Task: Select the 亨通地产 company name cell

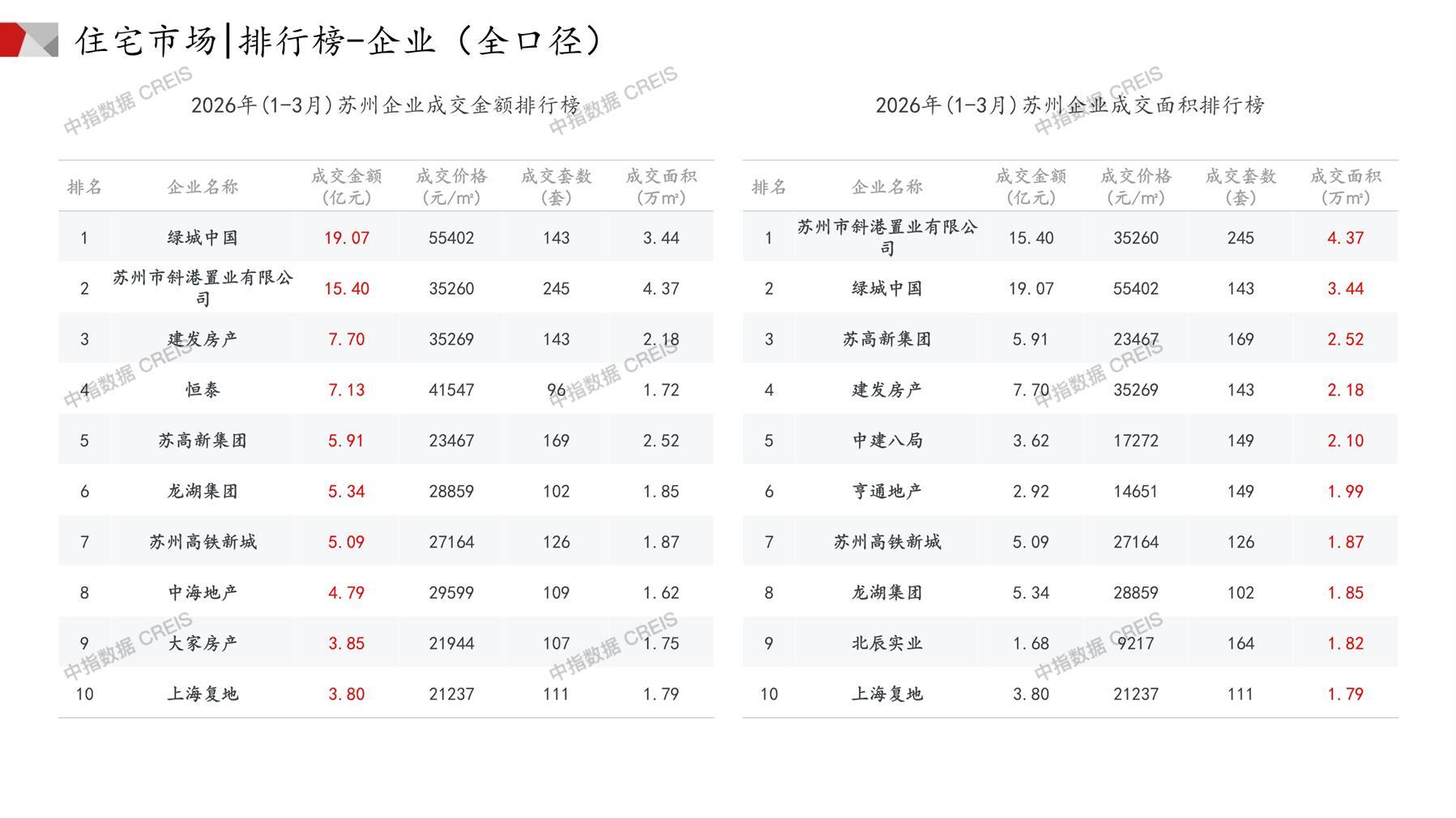Action: tap(887, 491)
